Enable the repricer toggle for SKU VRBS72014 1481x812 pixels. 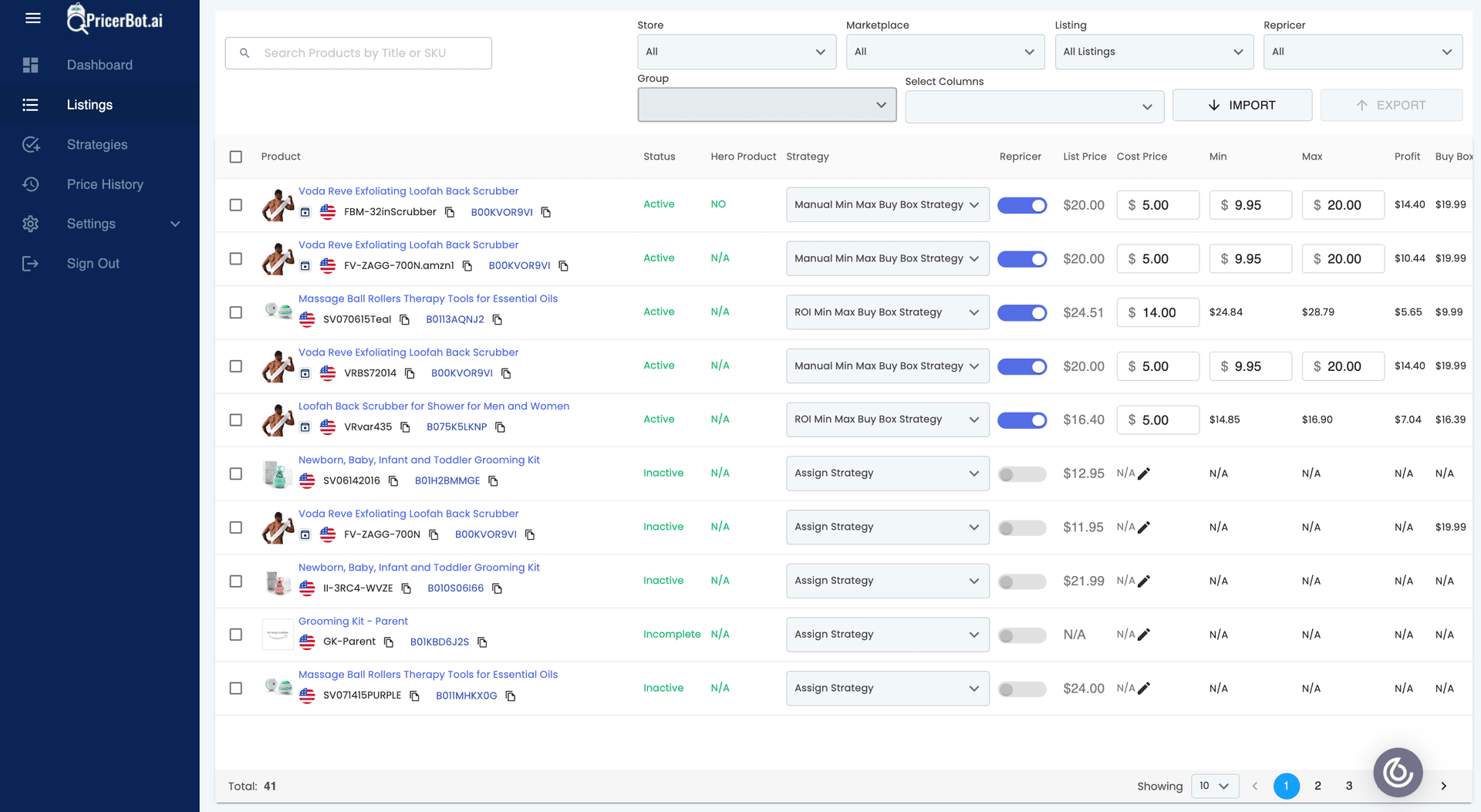coord(1022,366)
